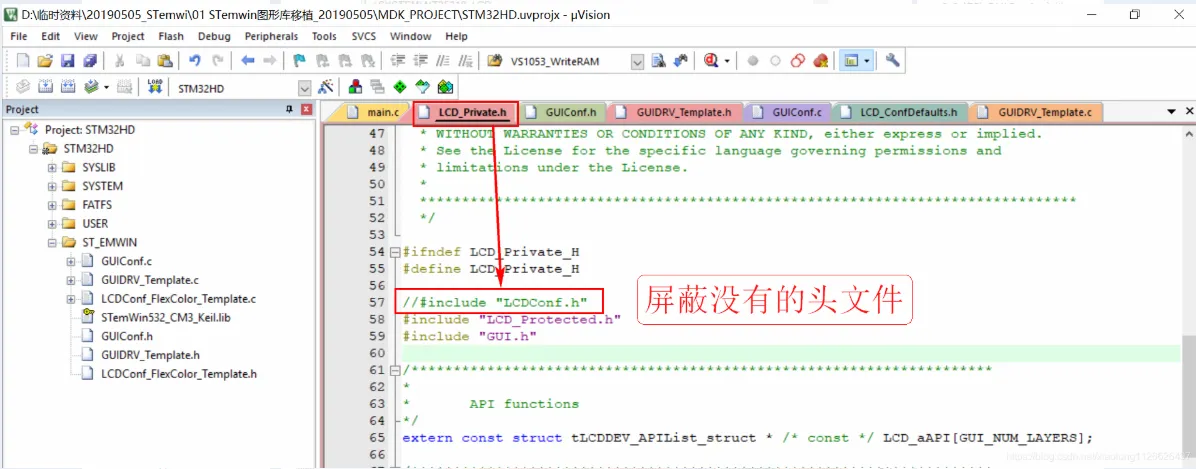Screen dimensions: 1196x469
Task: Open the Peripherals menu
Action: (x=272, y=36)
